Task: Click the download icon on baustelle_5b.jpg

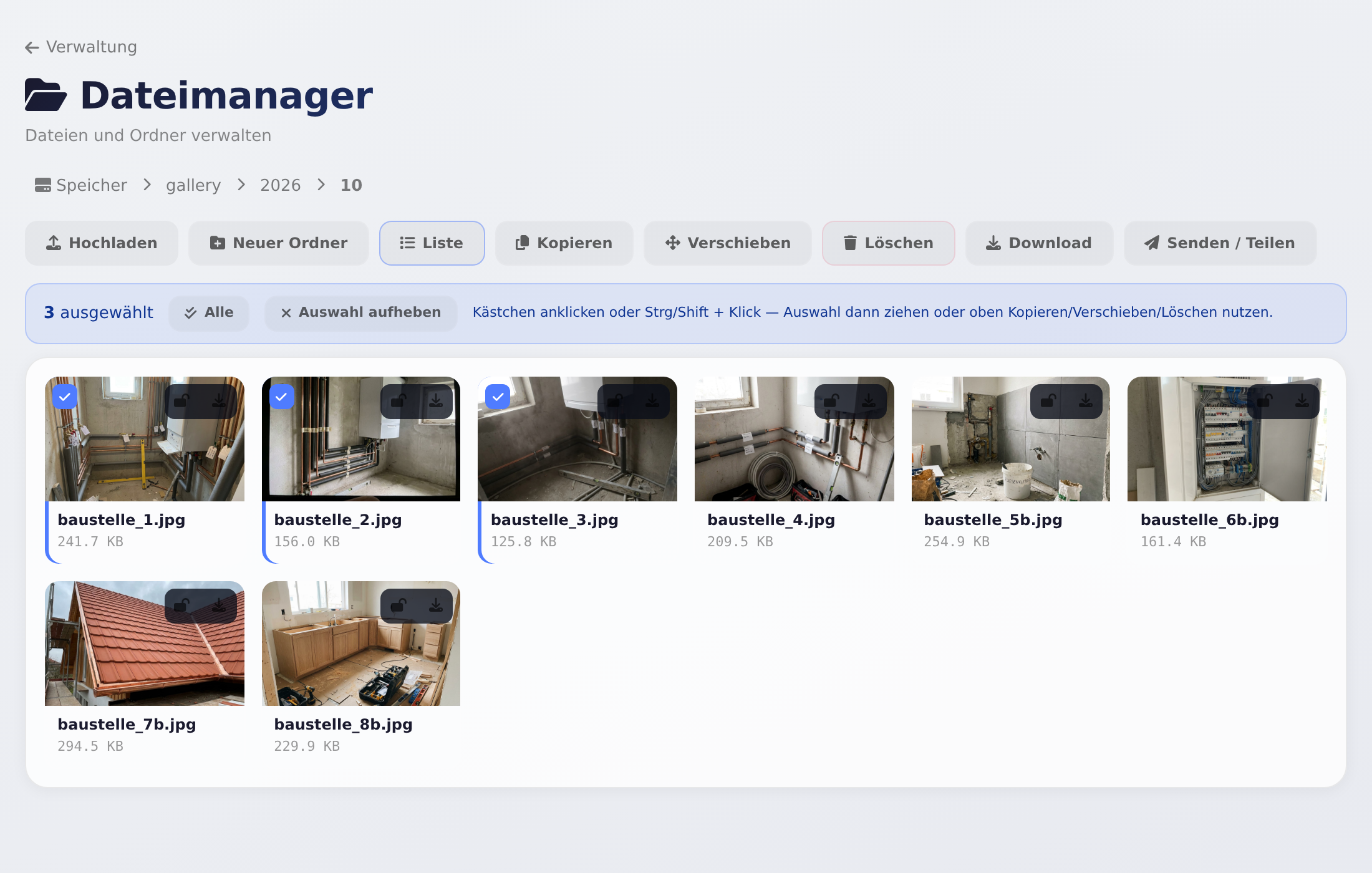Action: tap(1086, 401)
